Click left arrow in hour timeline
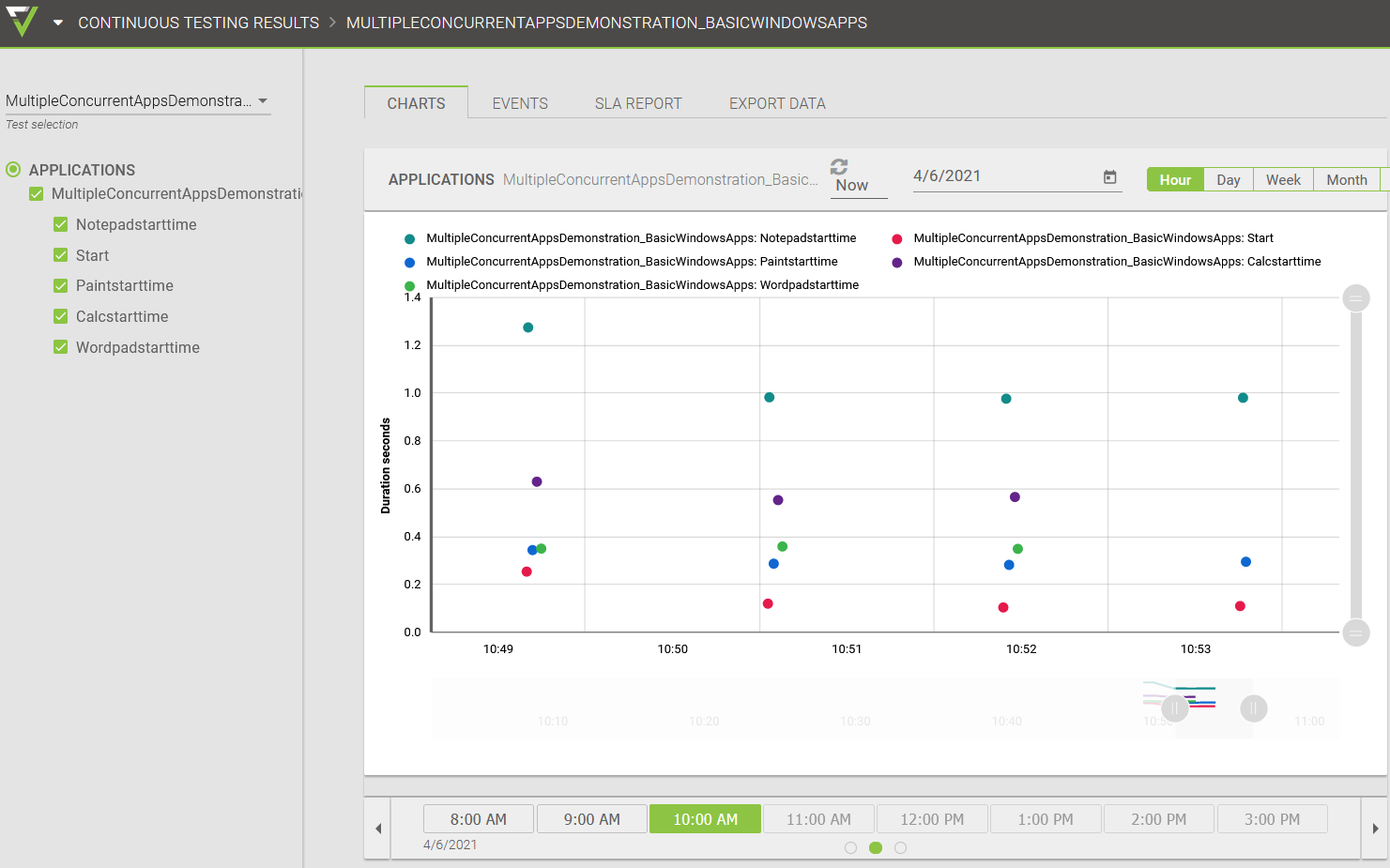Viewport: 1390px width, 868px height. (x=378, y=829)
